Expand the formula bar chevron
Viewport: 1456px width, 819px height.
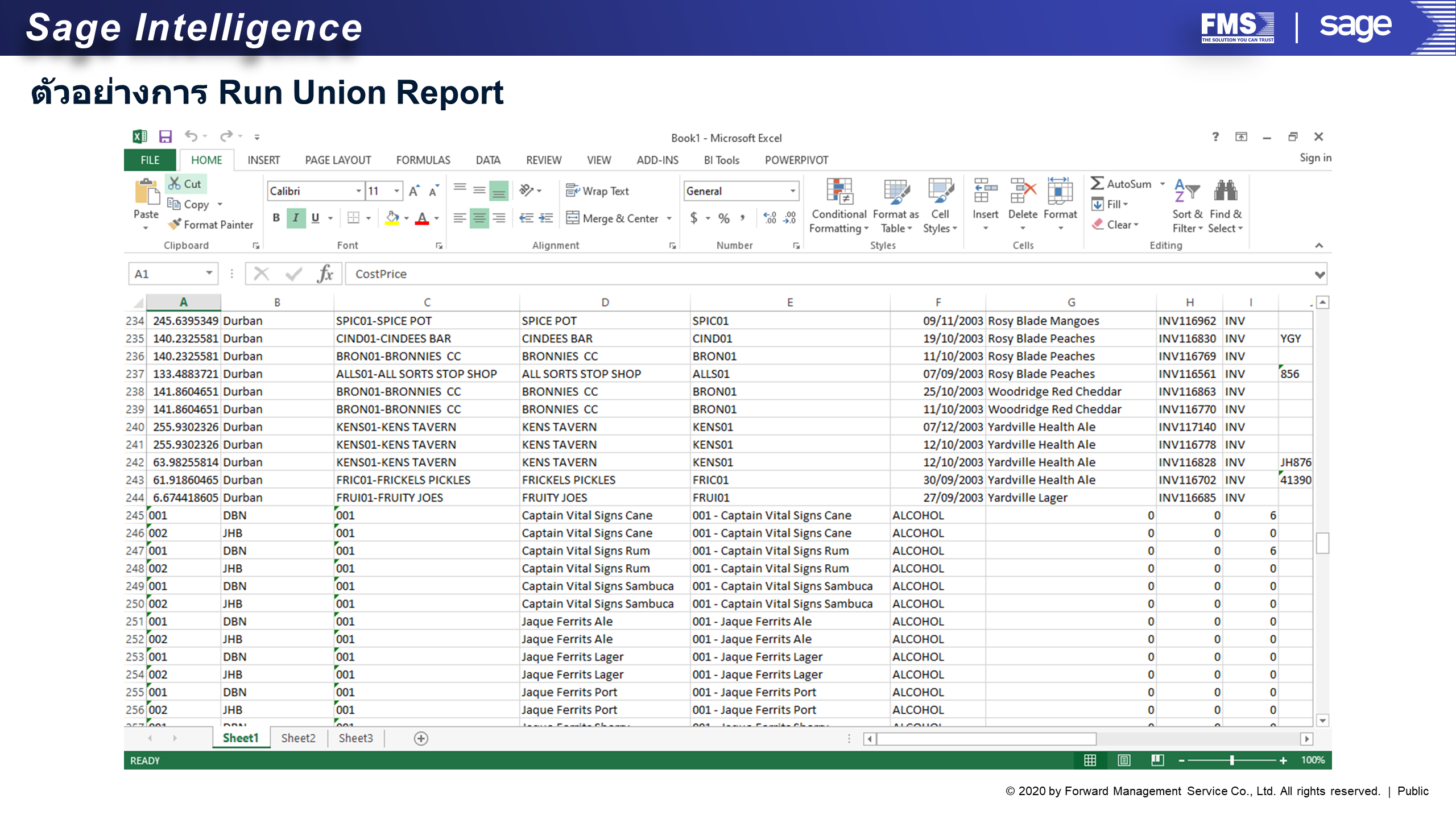pos(1320,275)
